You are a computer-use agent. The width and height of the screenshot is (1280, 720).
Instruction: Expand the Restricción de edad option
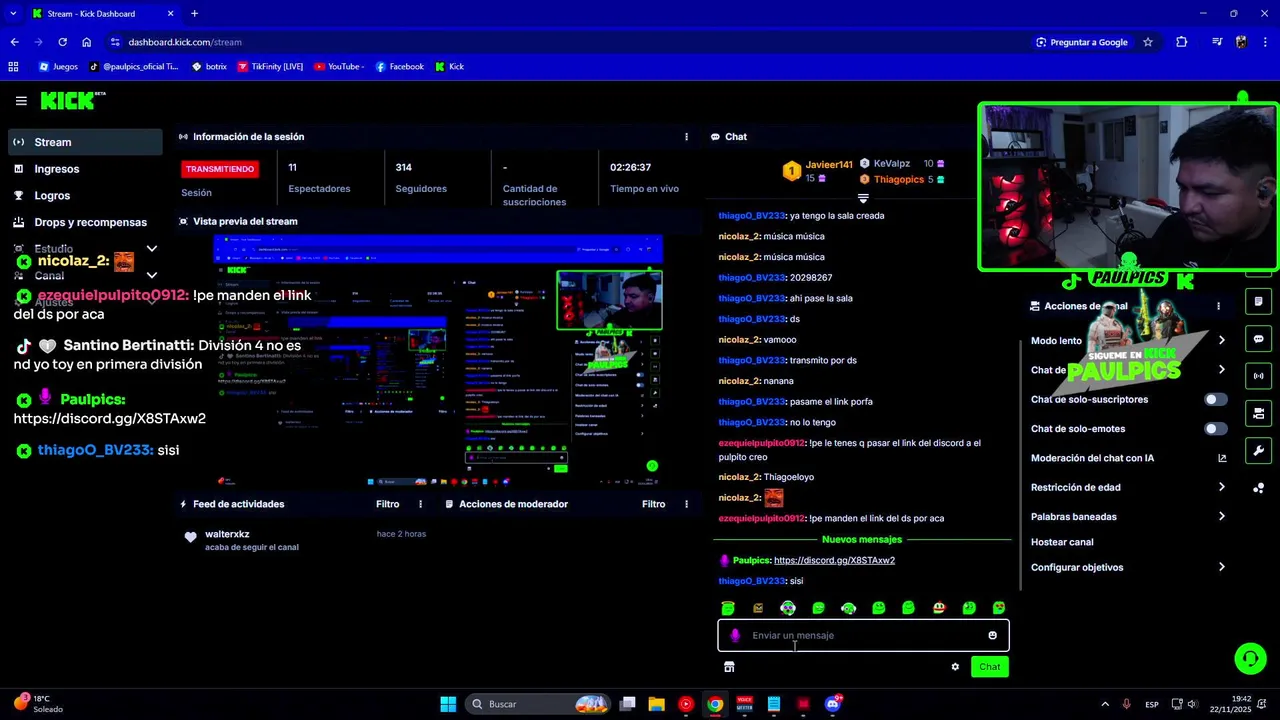click(1221, 487)
